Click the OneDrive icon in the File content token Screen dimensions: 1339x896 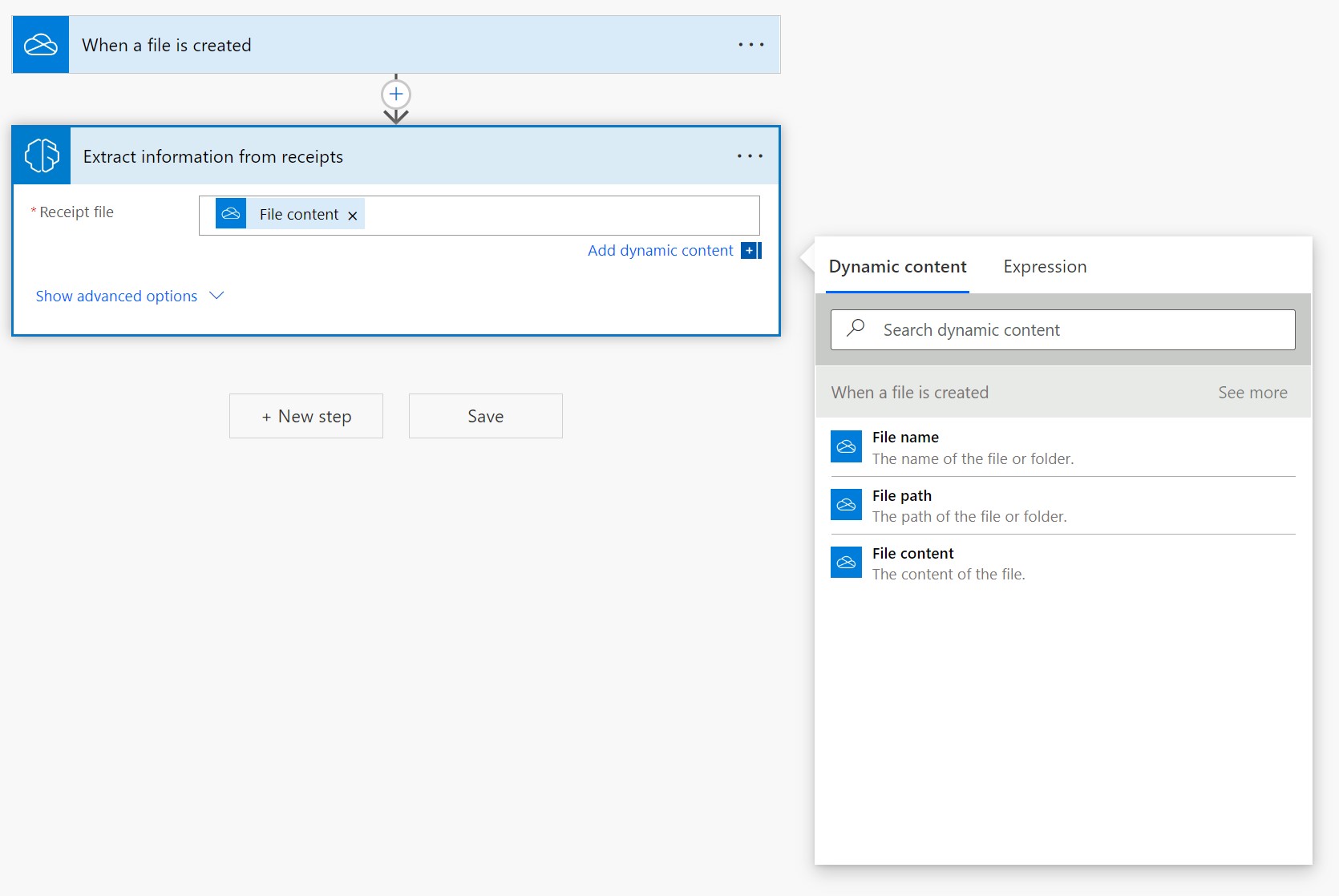pos(231,213)
